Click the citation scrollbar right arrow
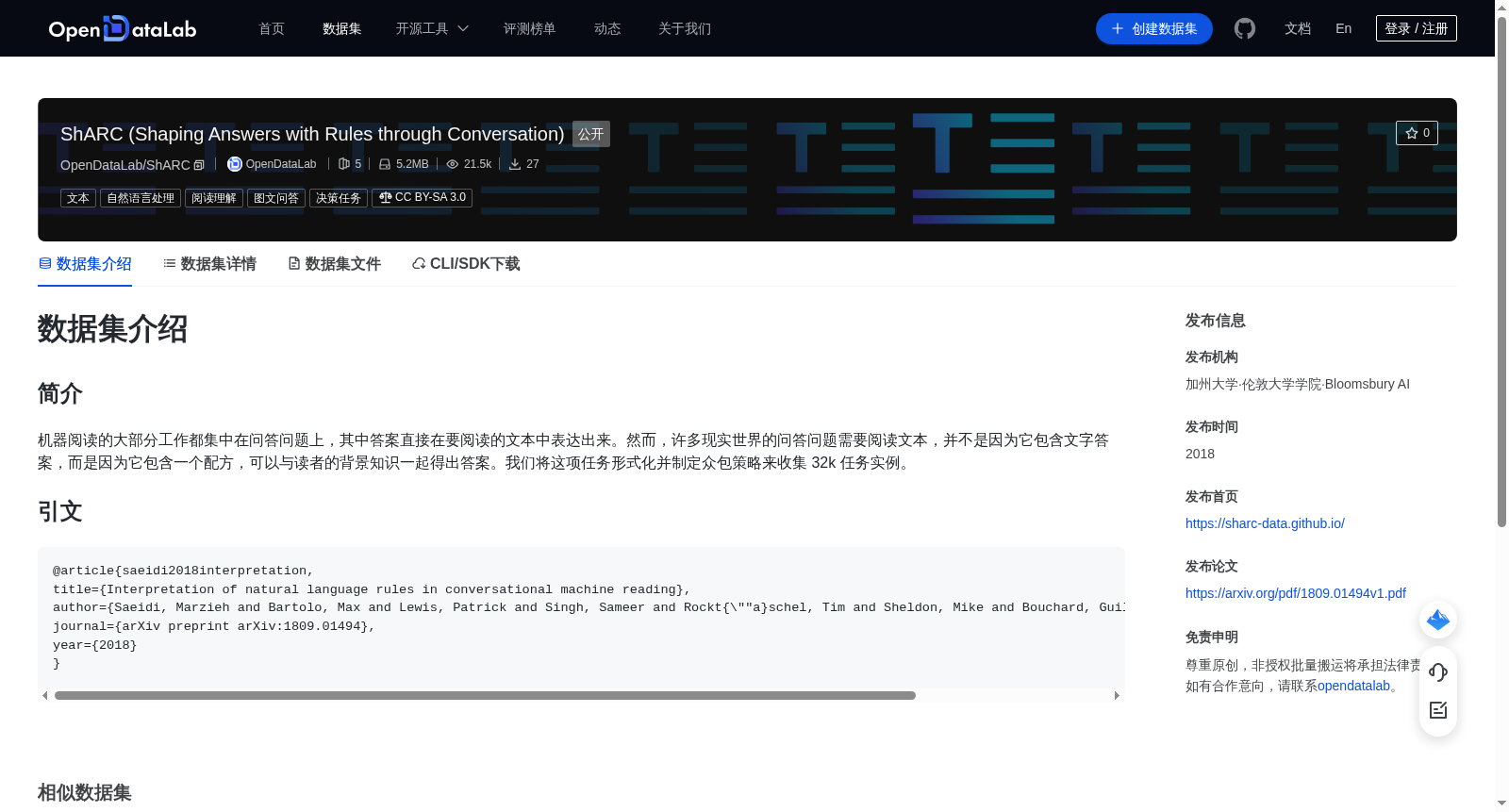The height and width of the screenshot is (812, 1509). (x=1117, y=695)
